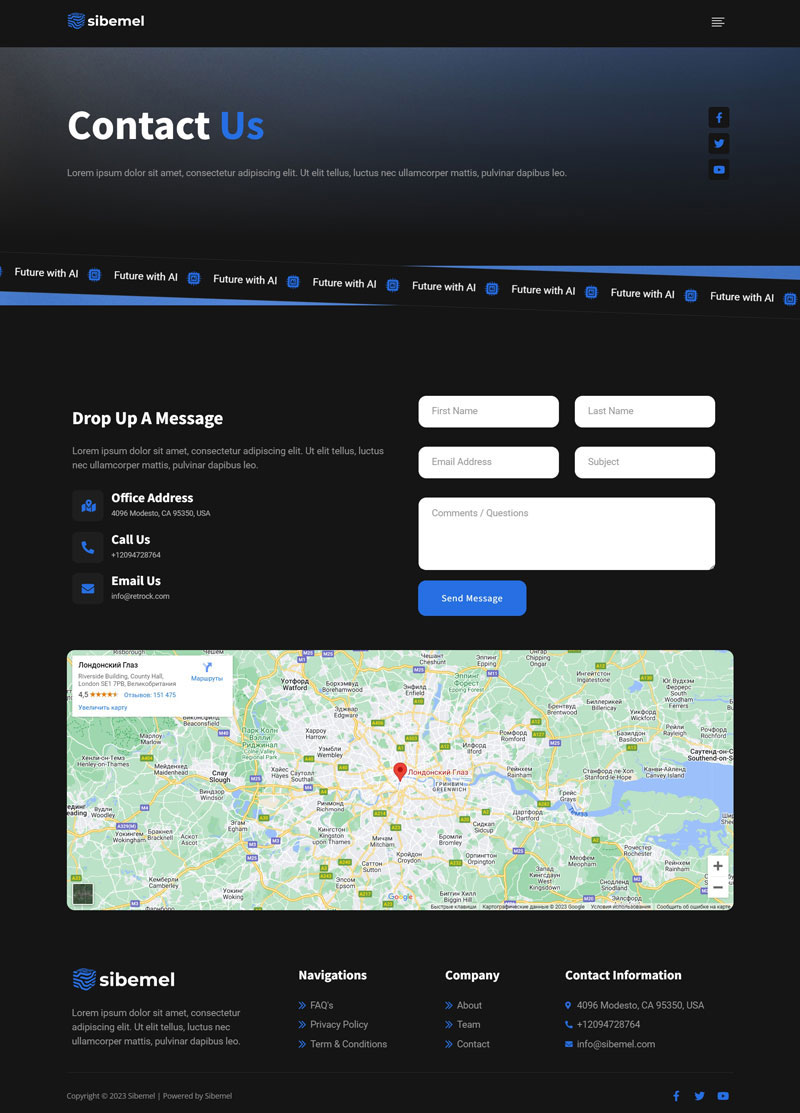Click the Drop Up A Message heading

click(148, 418)
